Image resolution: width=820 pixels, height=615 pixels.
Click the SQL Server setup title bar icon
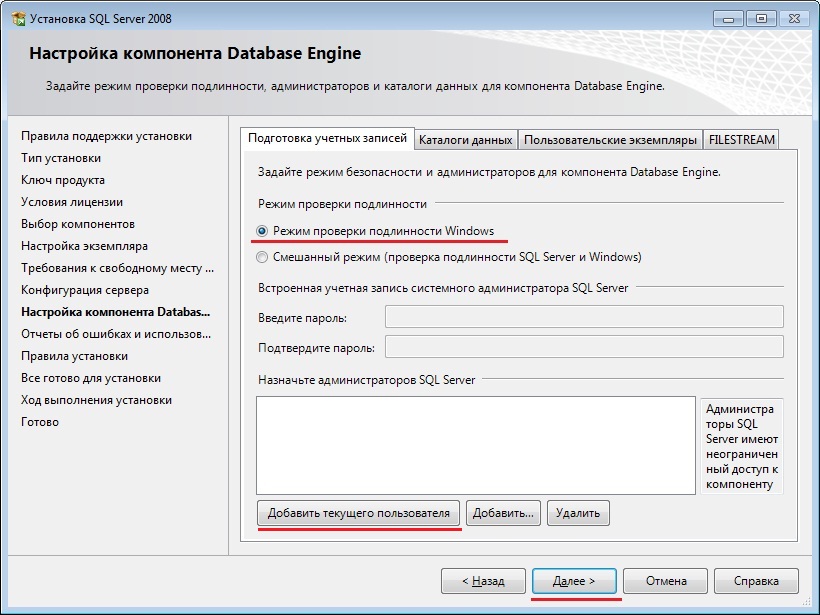[x=18, y=19]
